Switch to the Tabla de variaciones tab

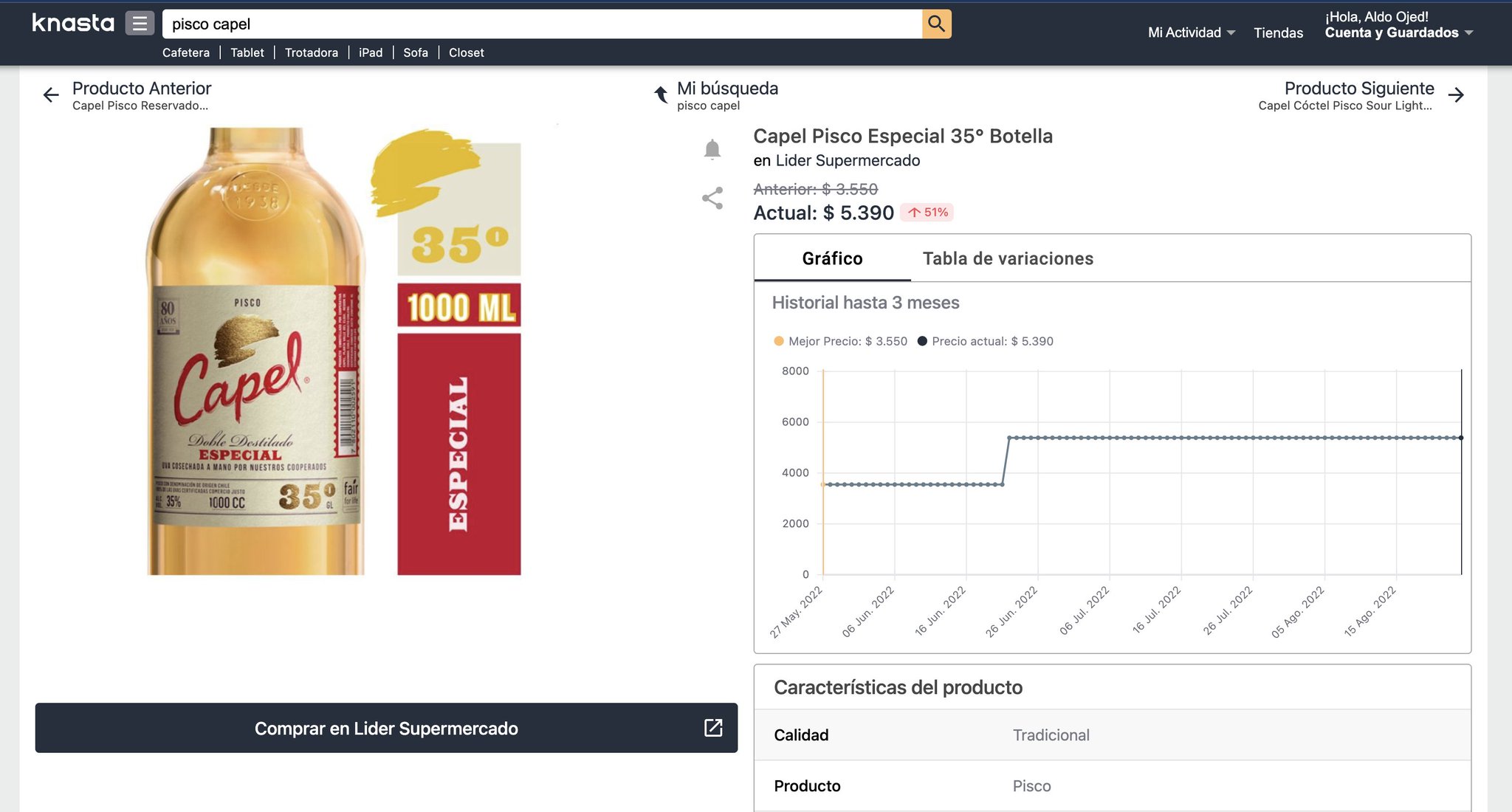click(x=1008, y=258)
